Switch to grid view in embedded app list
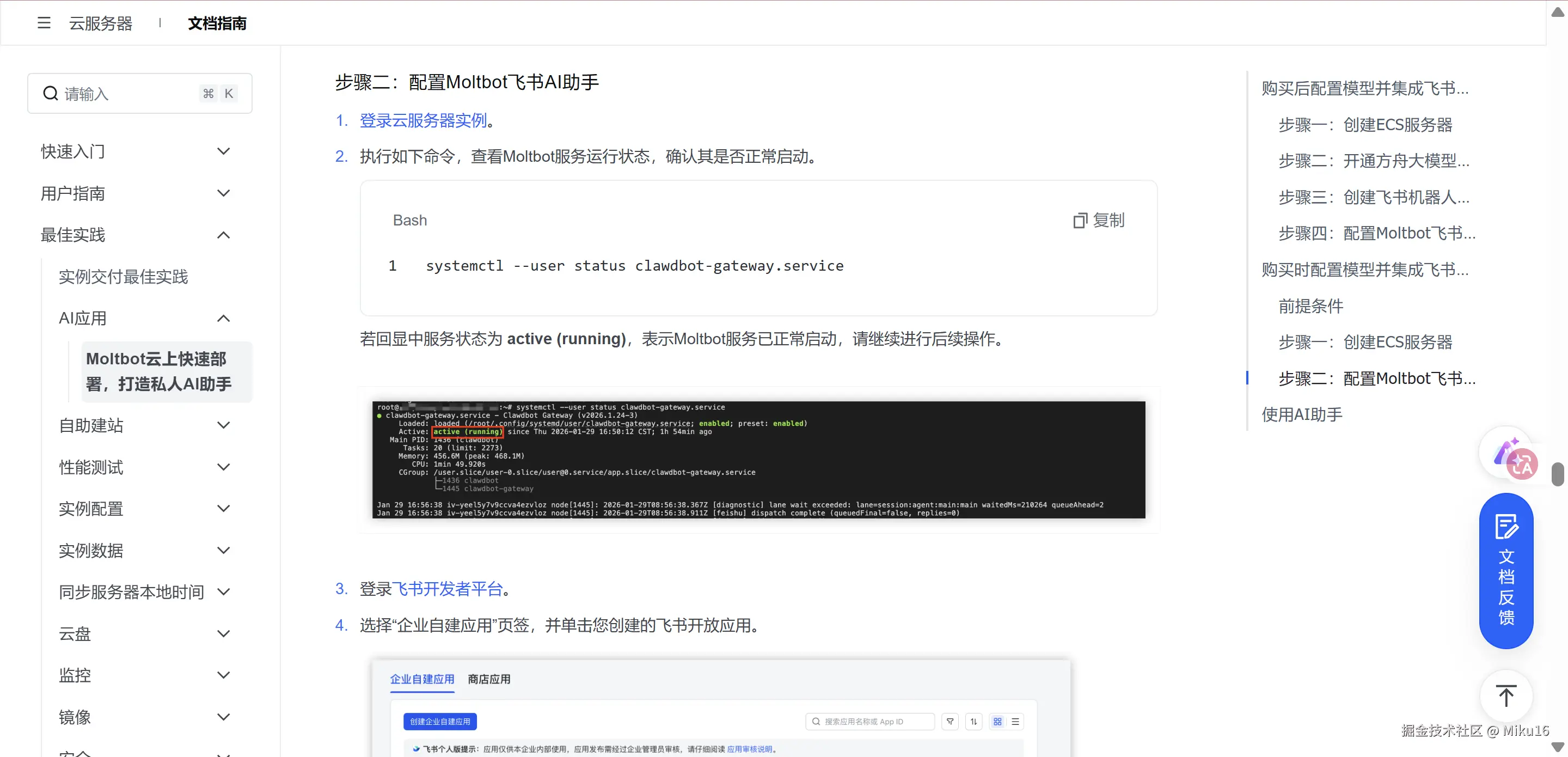 point(997,721)
